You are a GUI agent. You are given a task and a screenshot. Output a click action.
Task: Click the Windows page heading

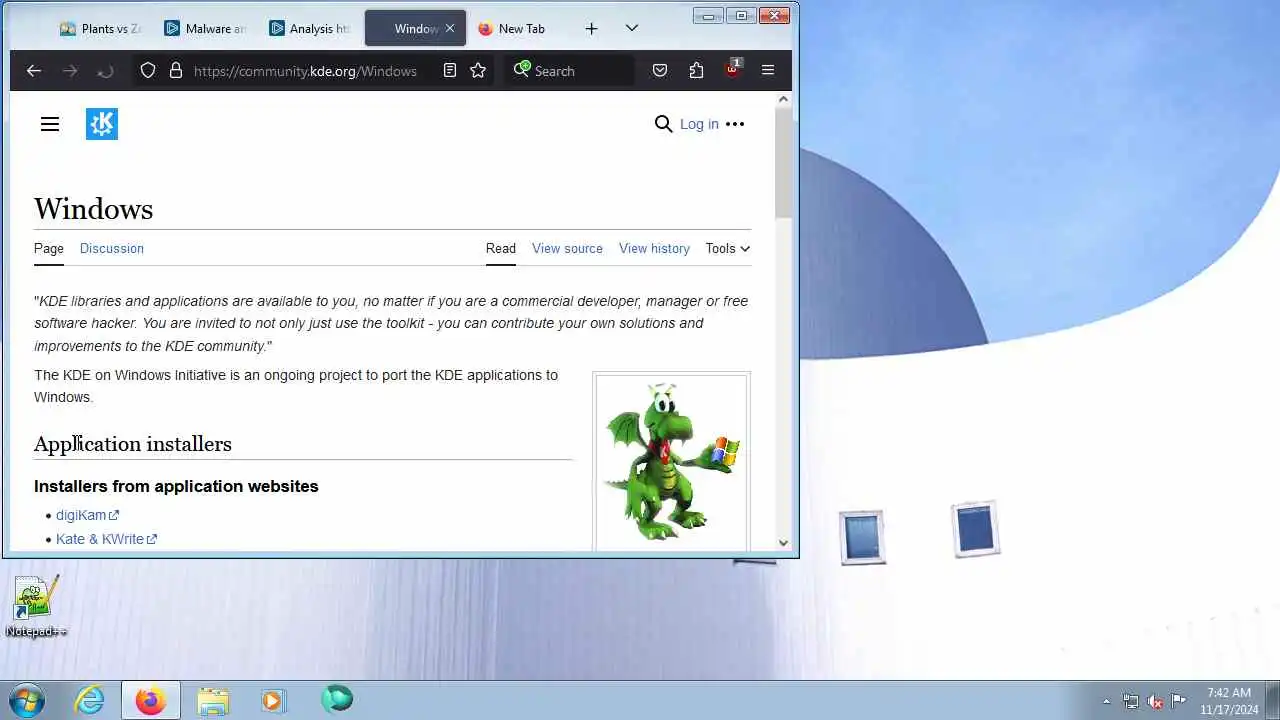(x=93, y=209)
